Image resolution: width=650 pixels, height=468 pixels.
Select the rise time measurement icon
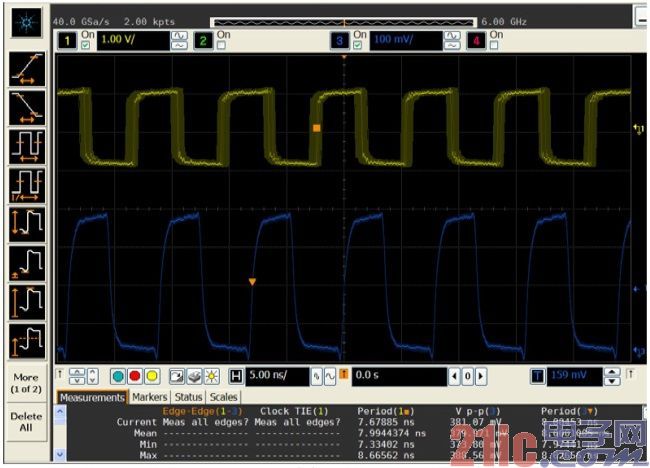(27, 69)
